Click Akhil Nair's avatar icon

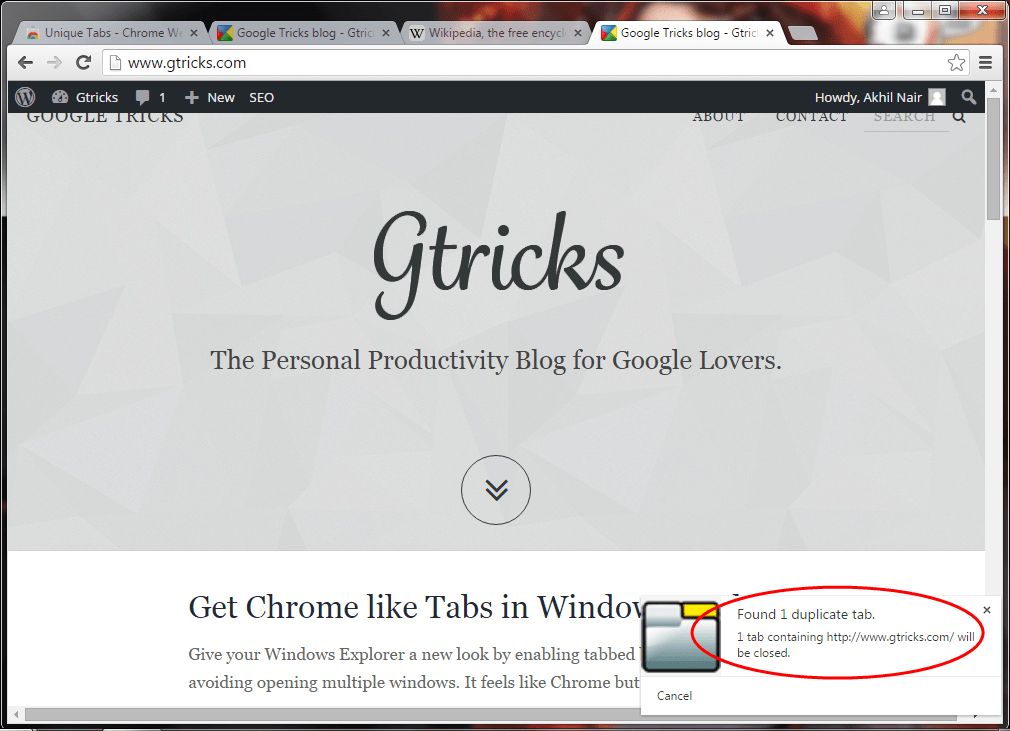click(x=937, y=97)
